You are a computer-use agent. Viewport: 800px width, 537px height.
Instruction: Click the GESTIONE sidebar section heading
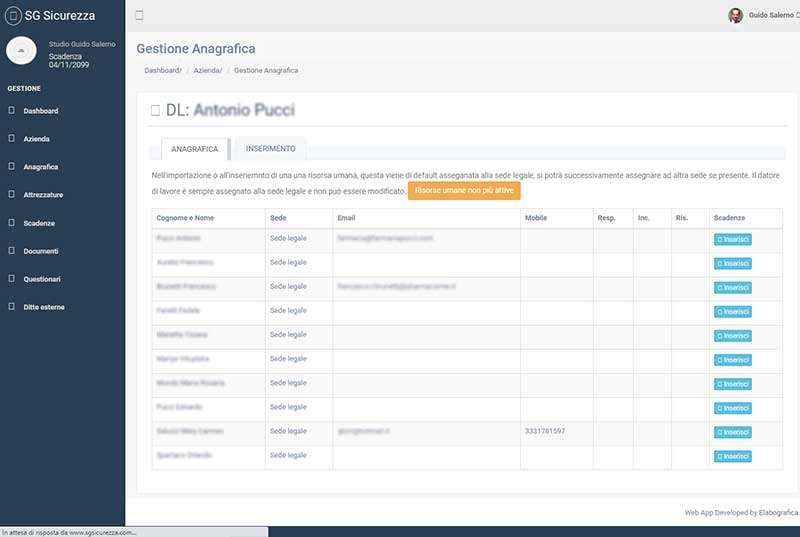[x=24, y=88]
